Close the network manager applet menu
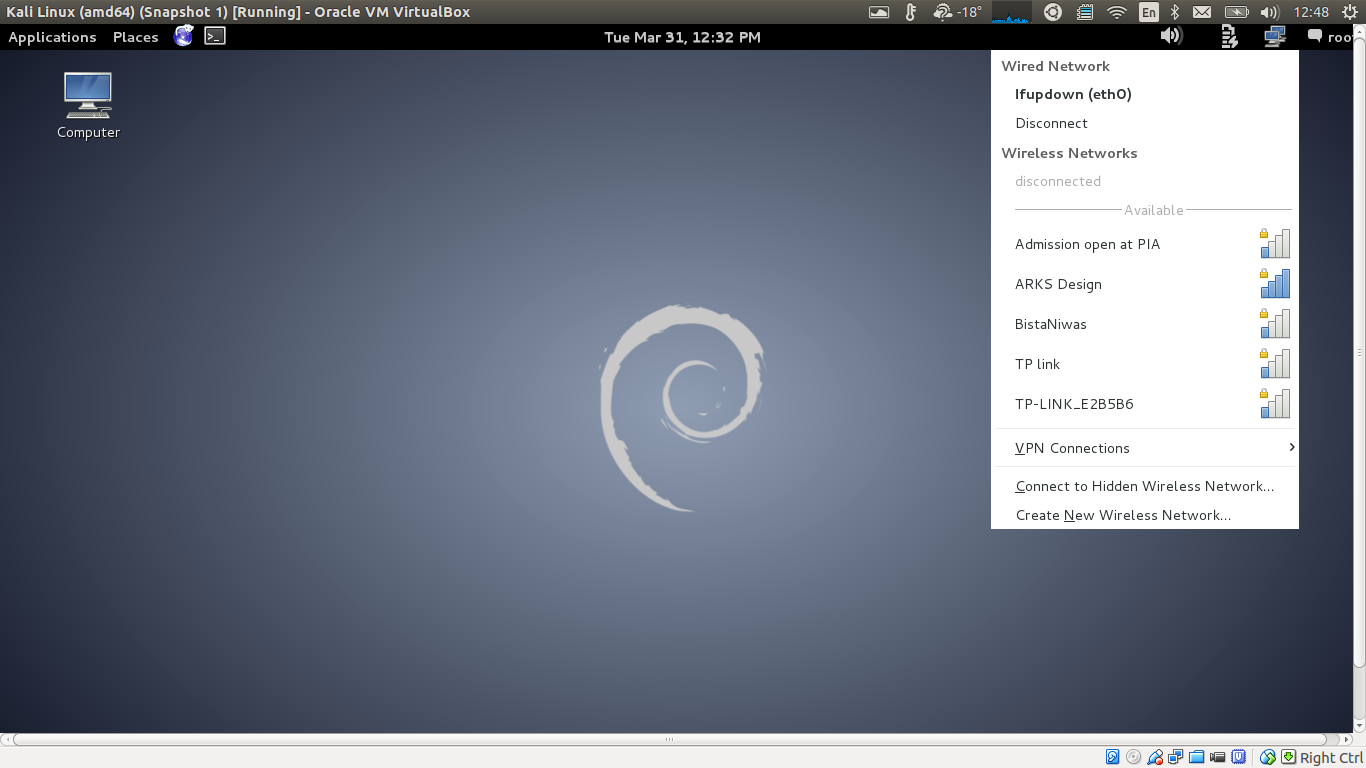Screen dimensions: 1366x768 [x=1274, y=37]
